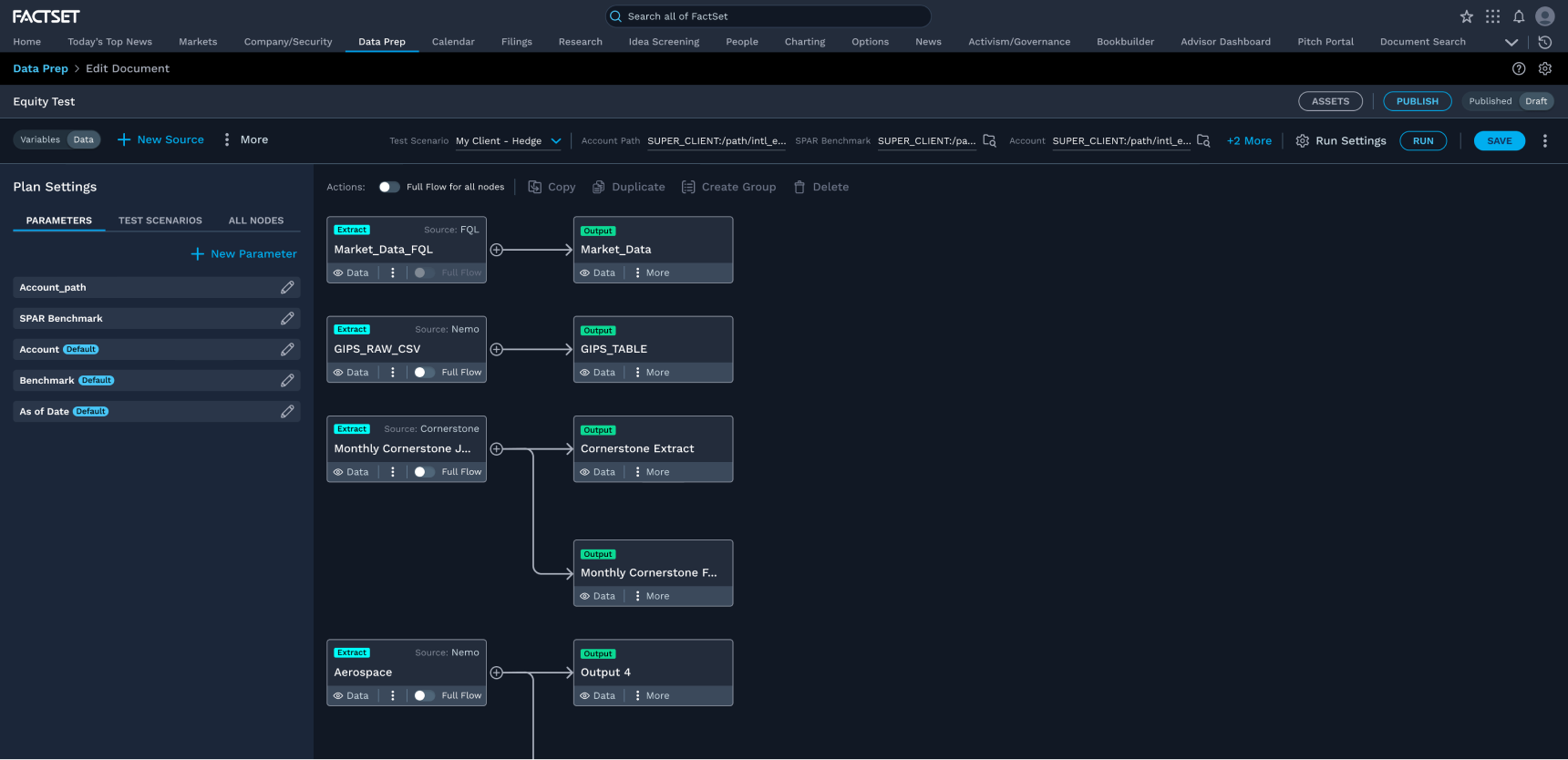The width and height of the screenshot is (1568, 760).
Task: Click the favorites star icon
Action: 1467,16
